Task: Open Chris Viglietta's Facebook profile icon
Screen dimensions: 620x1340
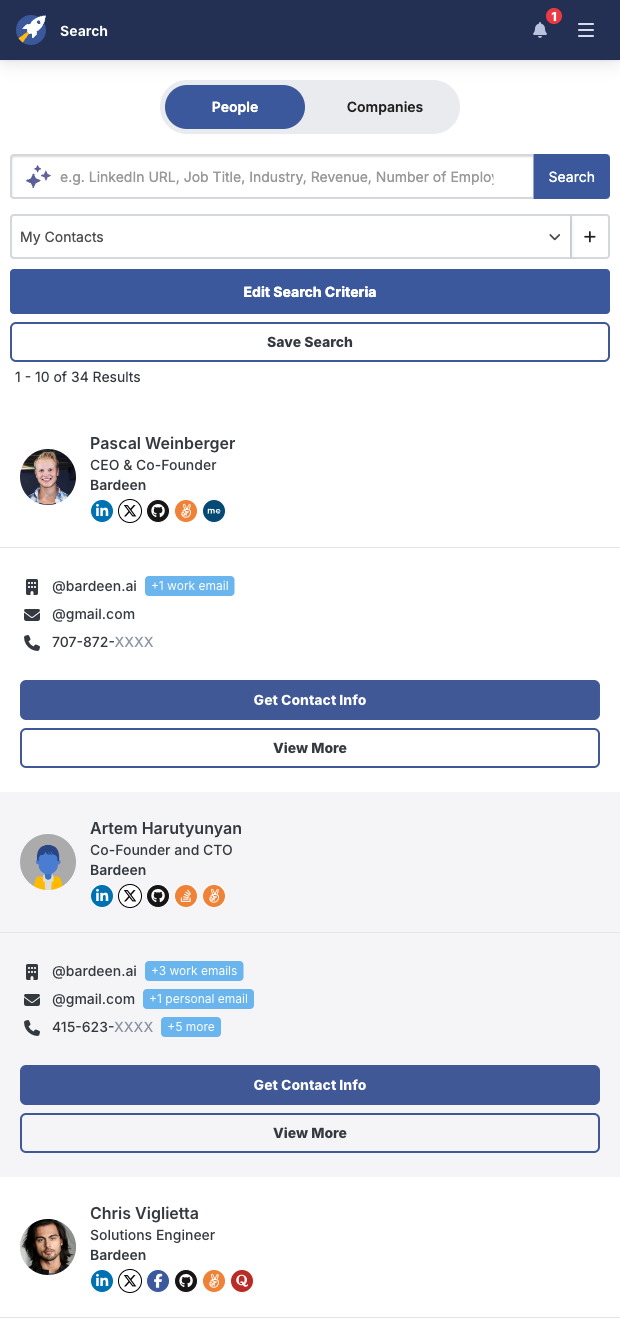Action: [x=158, y=1281]
